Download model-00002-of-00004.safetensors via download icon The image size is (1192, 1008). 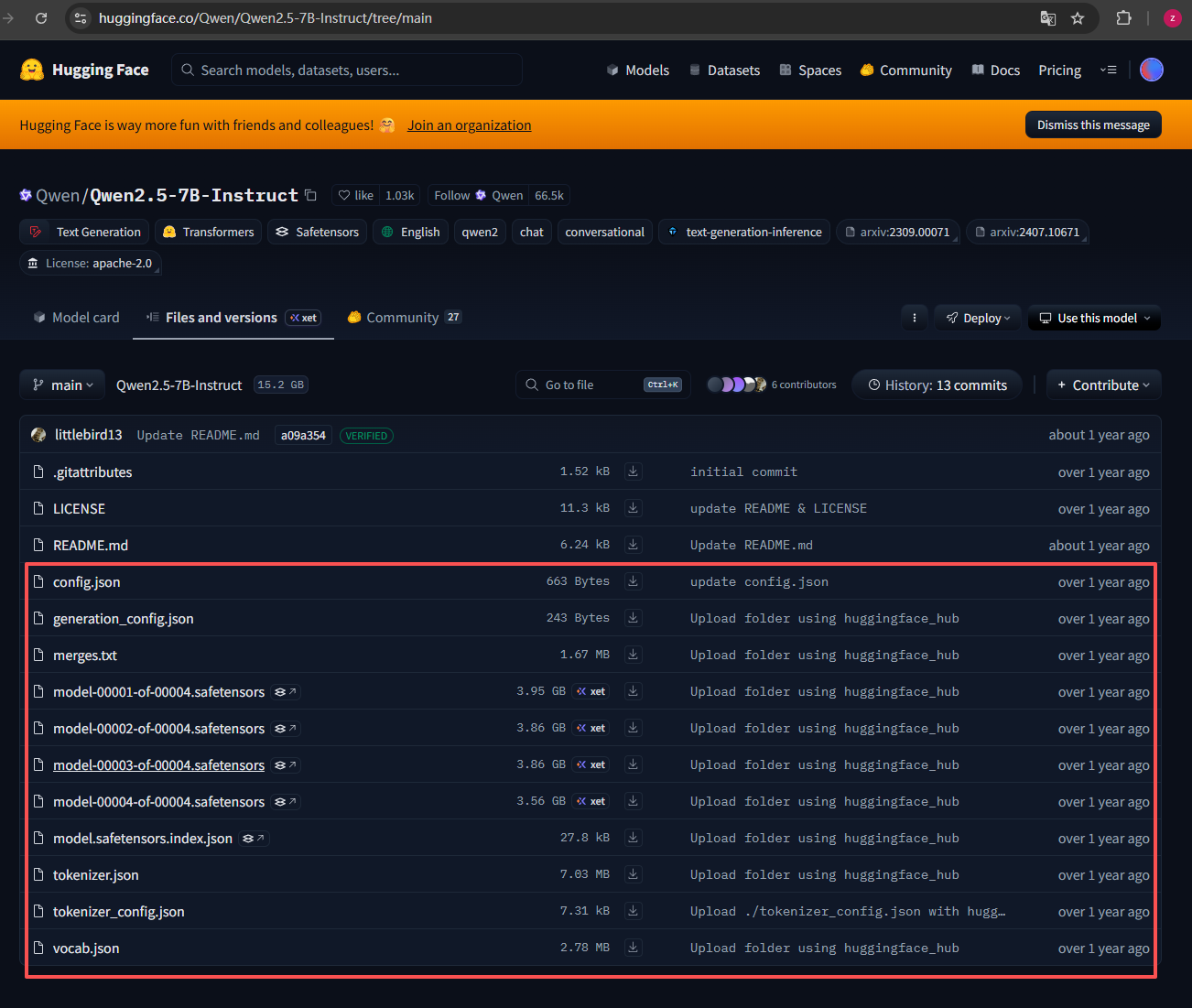(x=633, y=728)
